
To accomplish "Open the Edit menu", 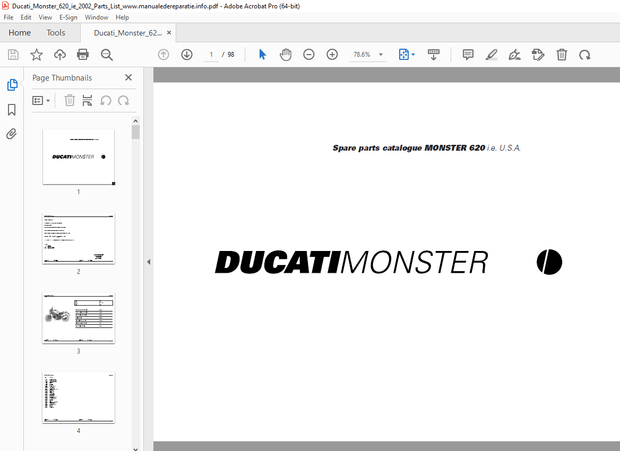I will point(26,17).
